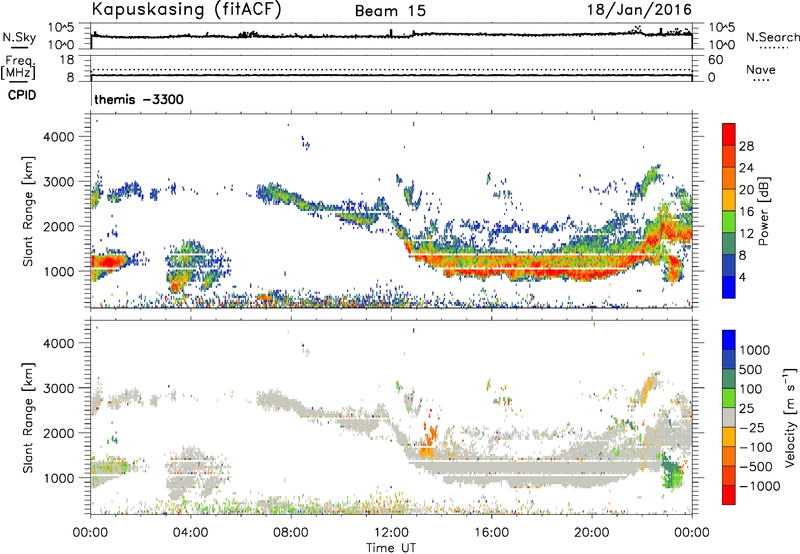This screenshot has width=800, height=554.
Task: Select 'Slant Range [km]' label of velocity panel
Action: tap(28, 418)
